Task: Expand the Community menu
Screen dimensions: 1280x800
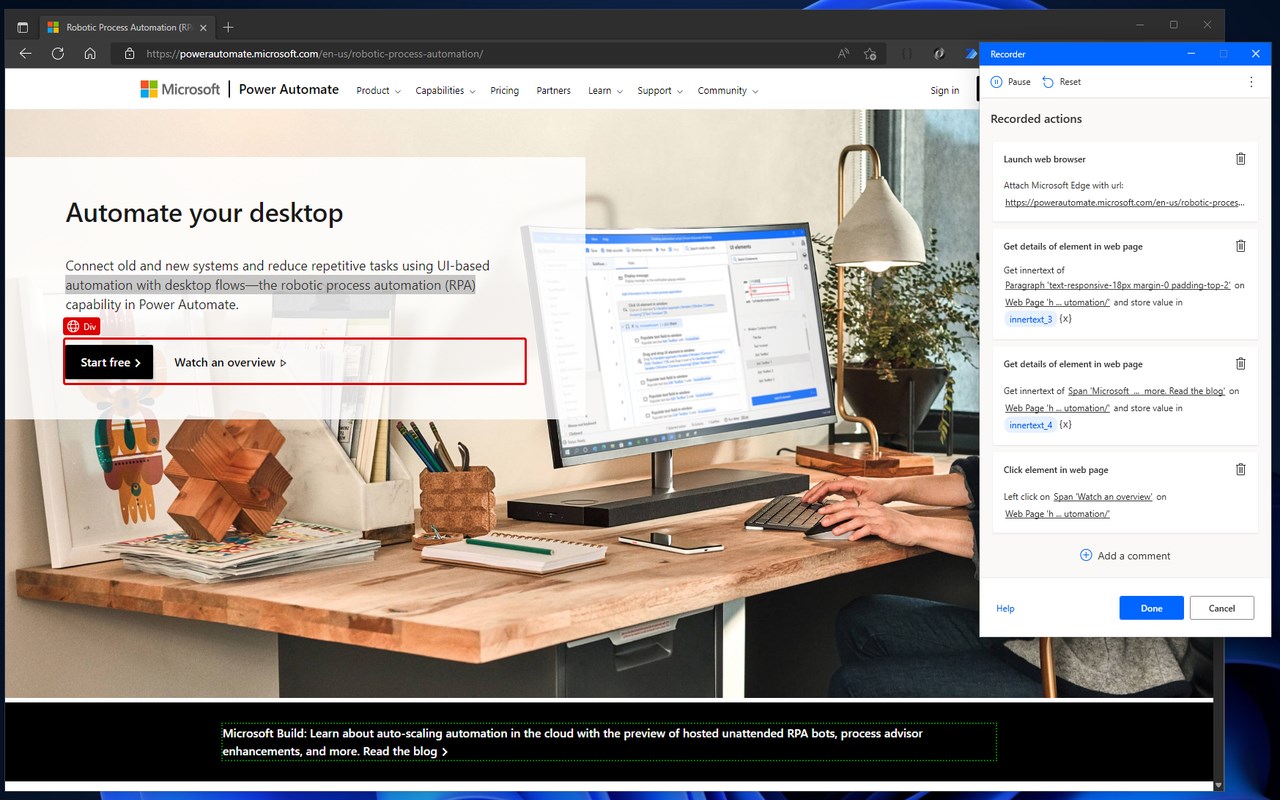Action: tap(728, 91)
